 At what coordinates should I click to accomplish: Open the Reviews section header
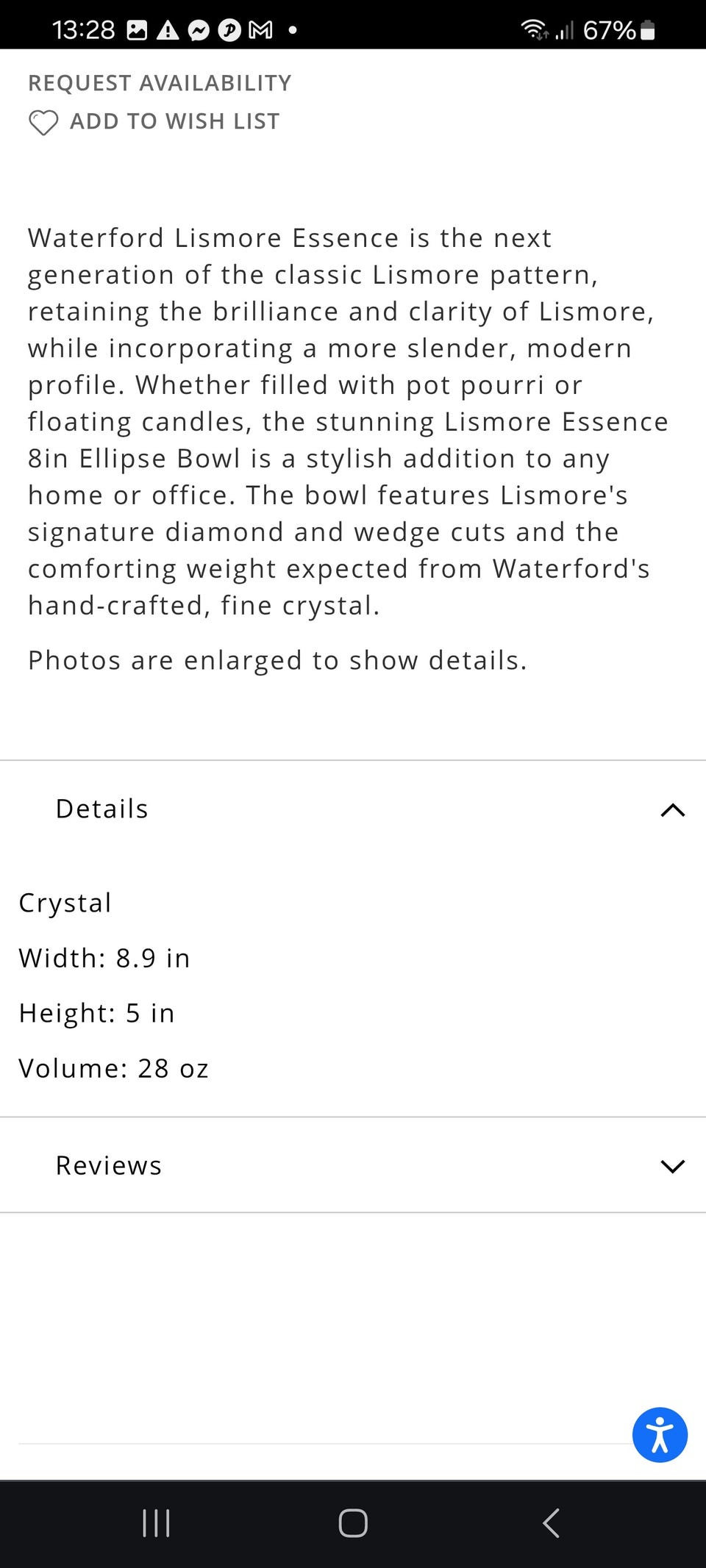[x=109, y=1165]
